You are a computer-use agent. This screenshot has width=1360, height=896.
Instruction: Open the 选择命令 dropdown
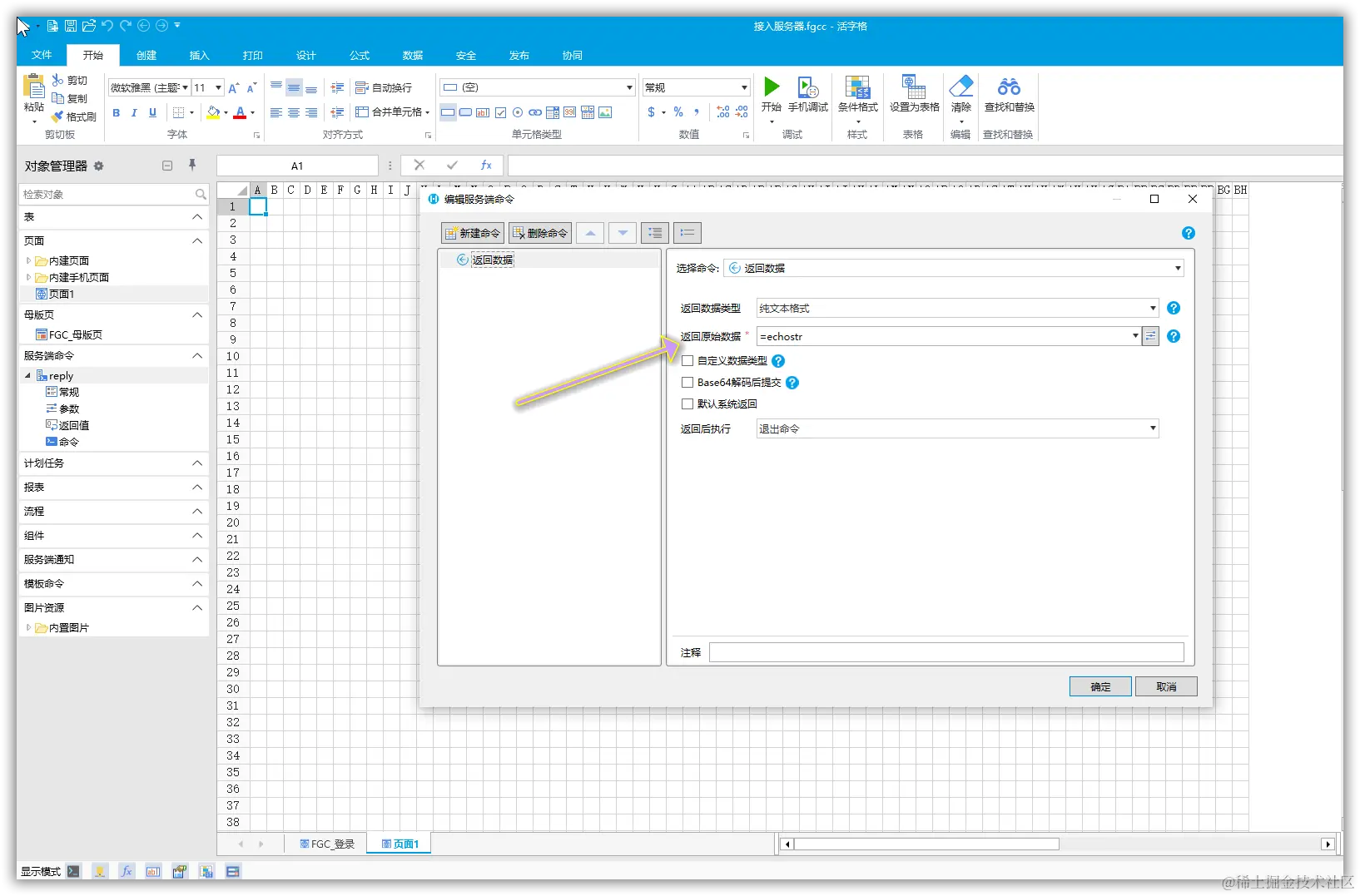click(x=954, y=268)
